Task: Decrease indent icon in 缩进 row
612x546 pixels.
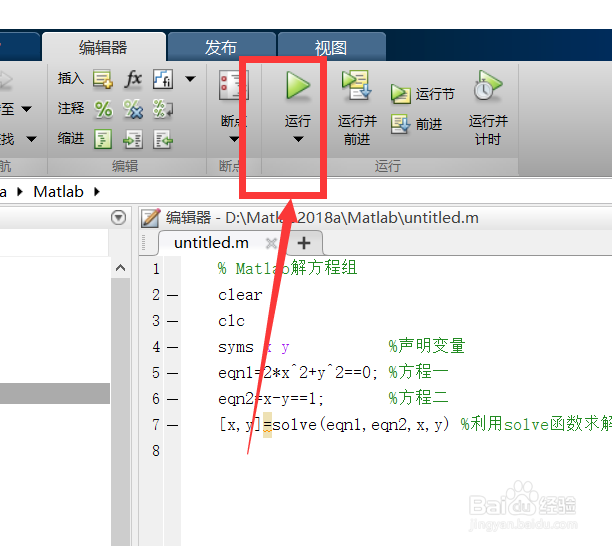Action: click(163, 140)
